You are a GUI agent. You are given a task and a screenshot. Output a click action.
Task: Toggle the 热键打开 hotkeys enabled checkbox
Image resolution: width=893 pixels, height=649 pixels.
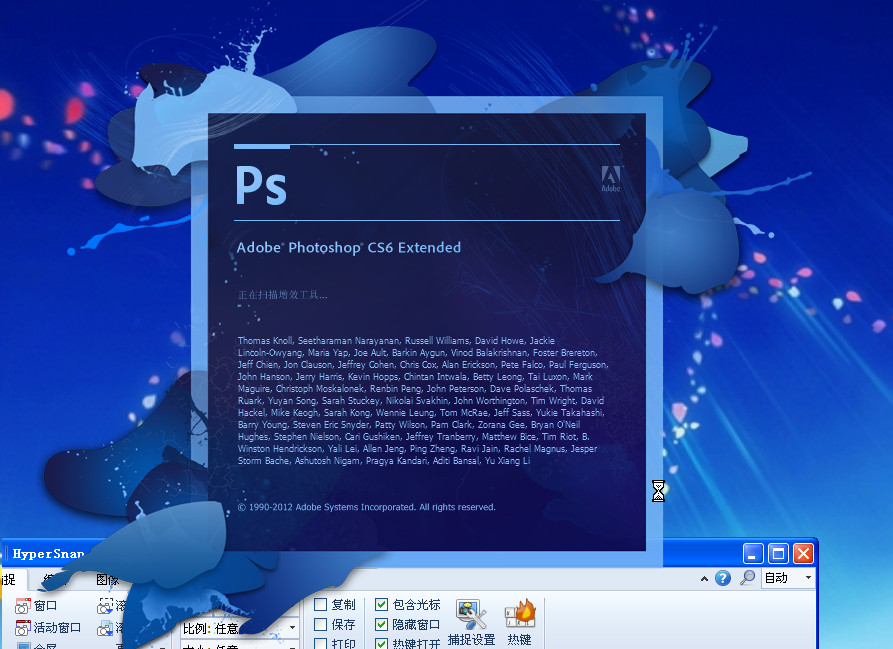382,644
